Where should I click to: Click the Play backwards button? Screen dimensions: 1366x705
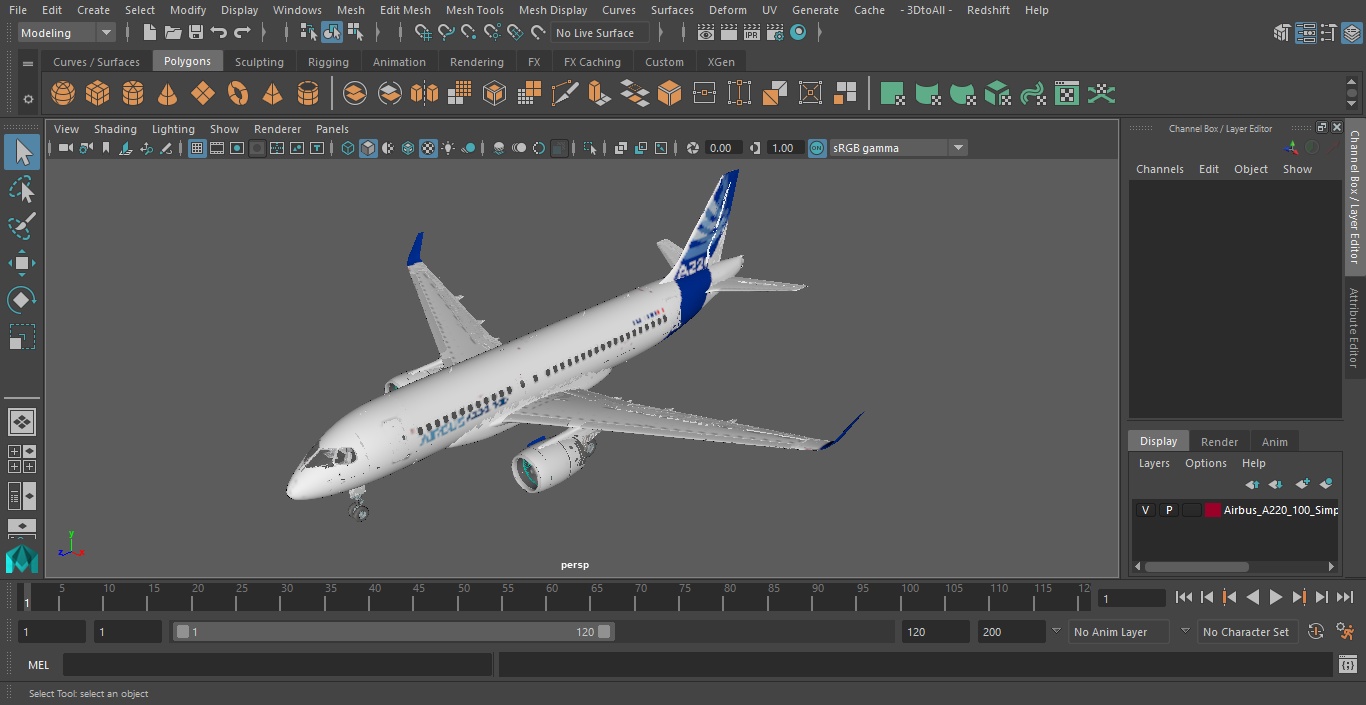(1252, 597)
